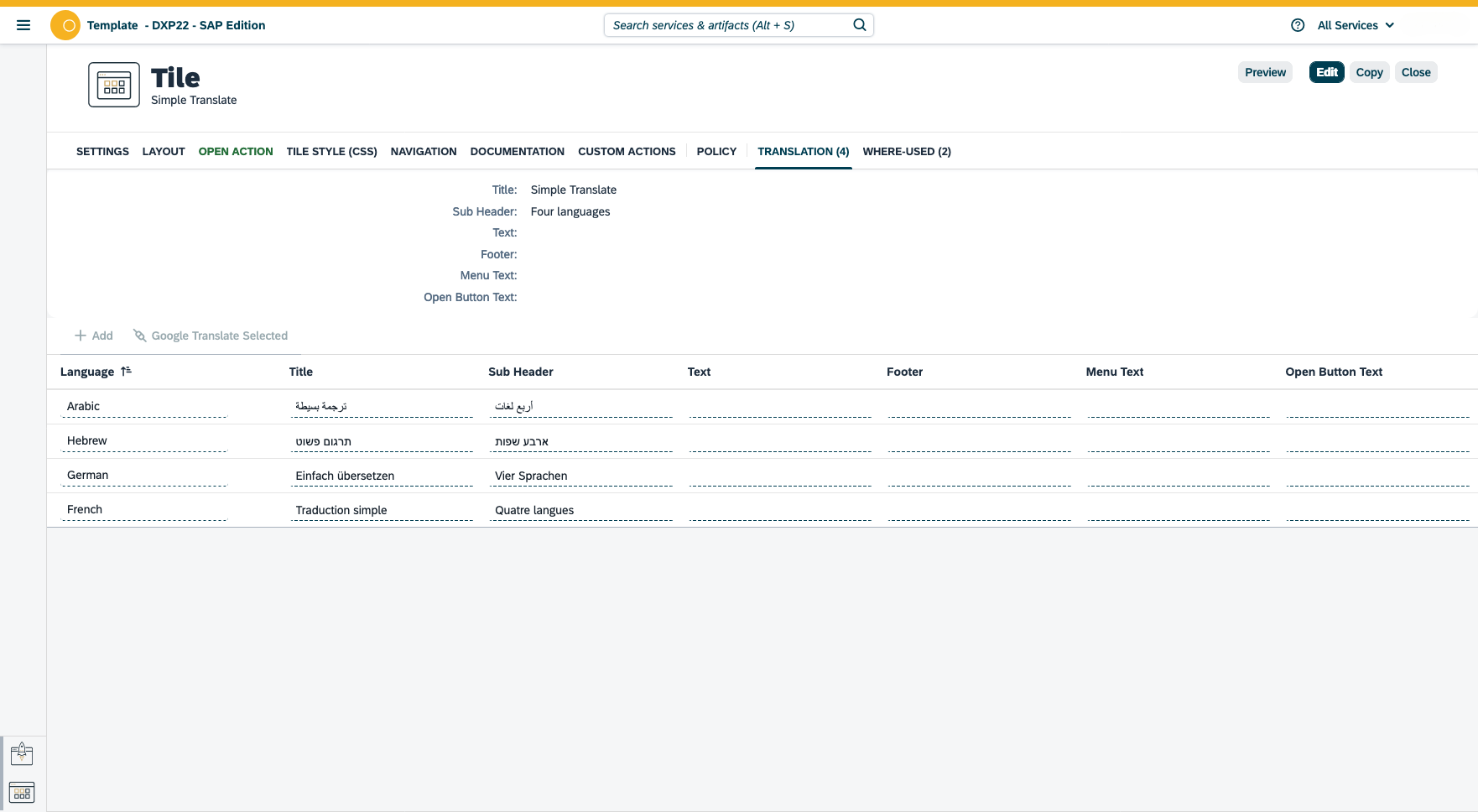This screenshot has width=1478, height=812.
Task: Click the 'Simple Translate' title value
Action: tap(574, 190)
